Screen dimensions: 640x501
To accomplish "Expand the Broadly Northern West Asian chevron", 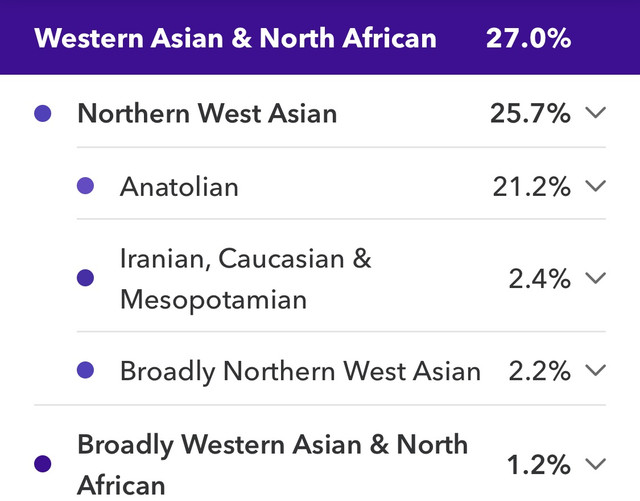I will point(596,370).
